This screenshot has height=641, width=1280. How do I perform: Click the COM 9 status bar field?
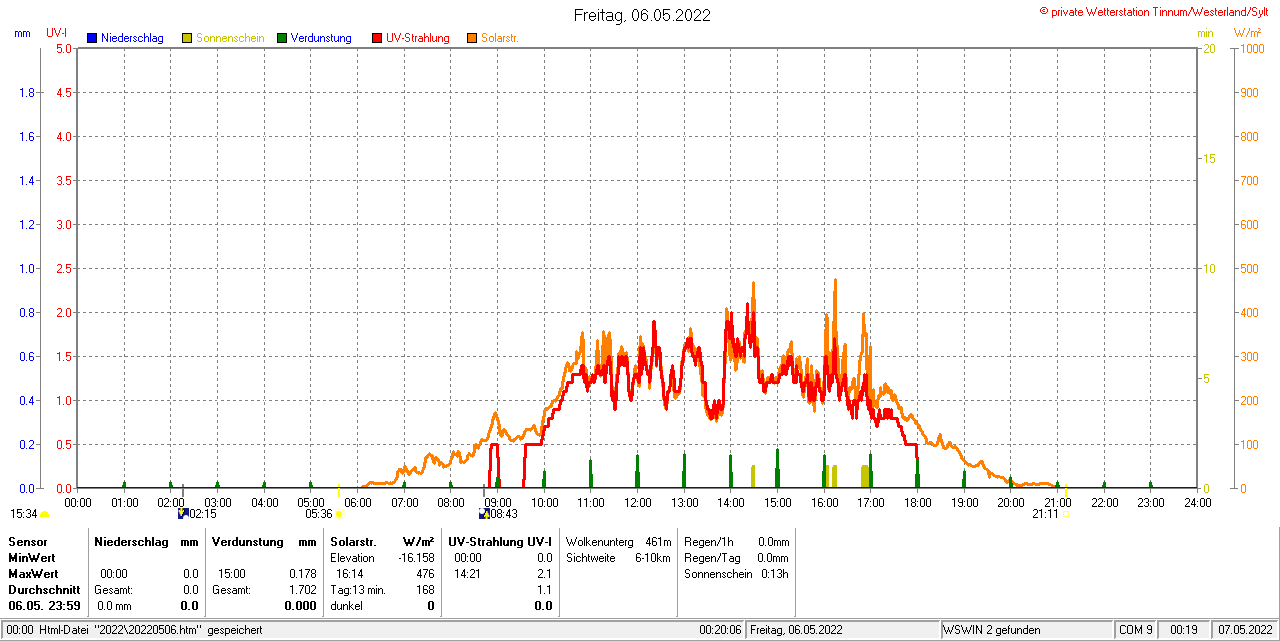pos(1136,630)
